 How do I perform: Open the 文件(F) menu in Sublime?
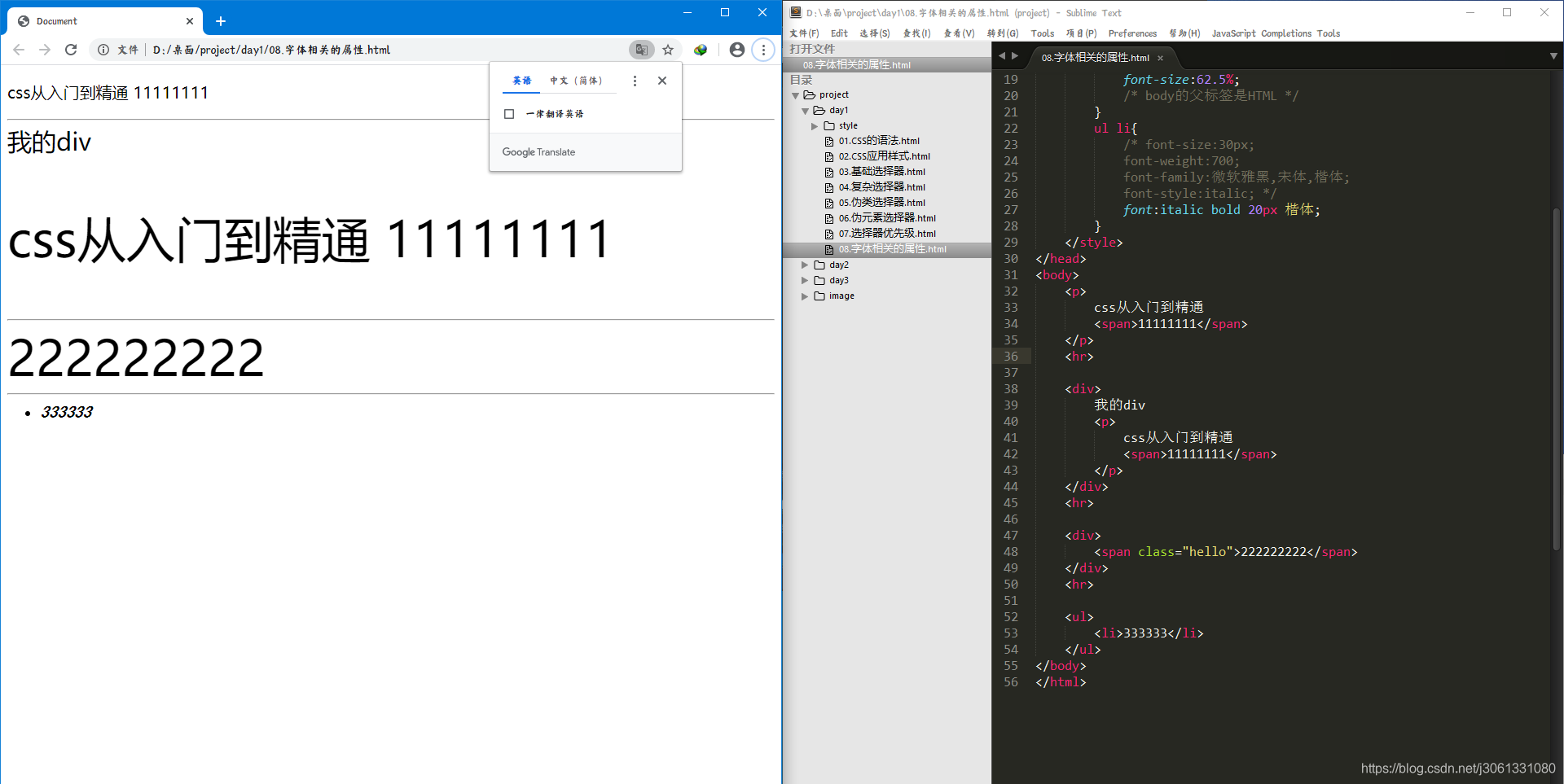click(804, 33)
